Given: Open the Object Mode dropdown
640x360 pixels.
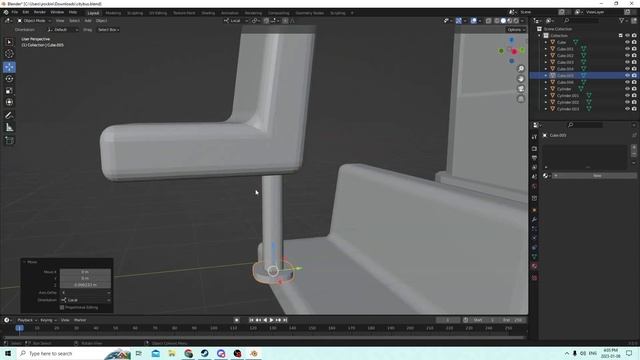Looking at the screenshot, I should pyautogui.click(x=34, y=20).
